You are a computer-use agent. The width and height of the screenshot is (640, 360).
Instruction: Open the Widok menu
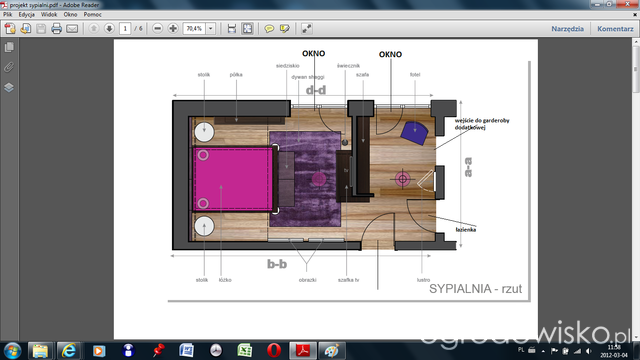coord(49,14)
